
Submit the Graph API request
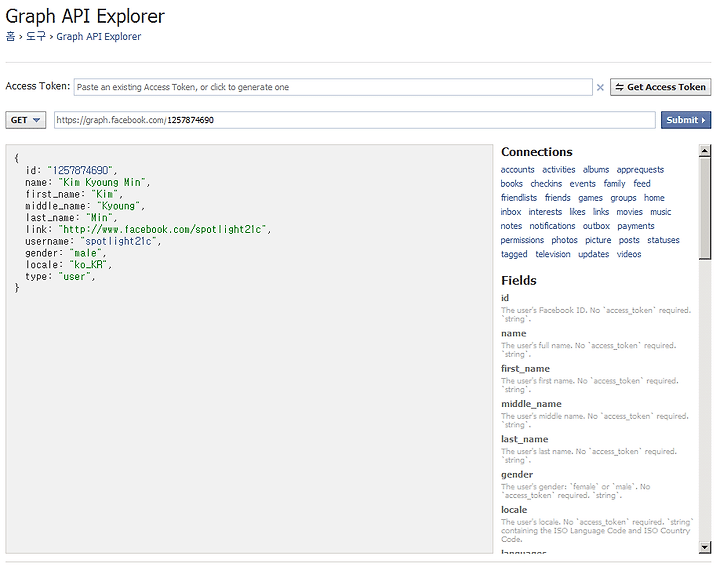[x=686, y=120]
